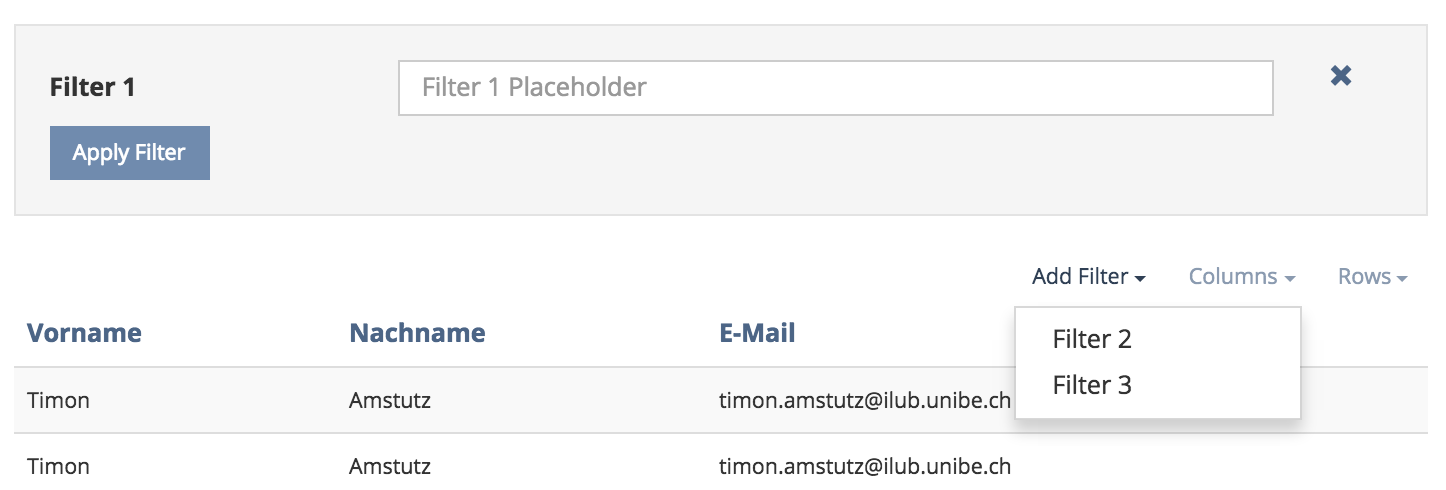Click the caret arrow beside Add Filter
Viewport: 1446px width, 490px height.
pyautogui.click(x=1141, y=279)
